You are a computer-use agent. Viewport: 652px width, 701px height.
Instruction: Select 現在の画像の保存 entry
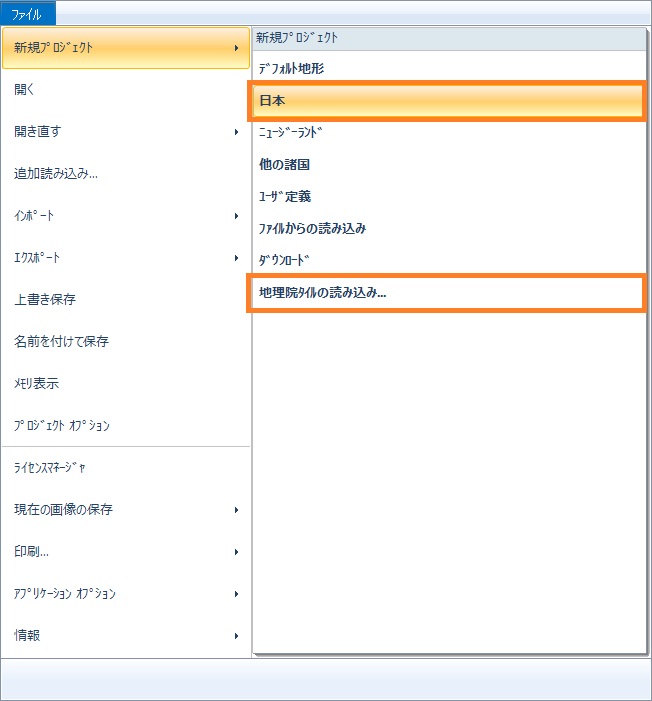click(126, 510)
